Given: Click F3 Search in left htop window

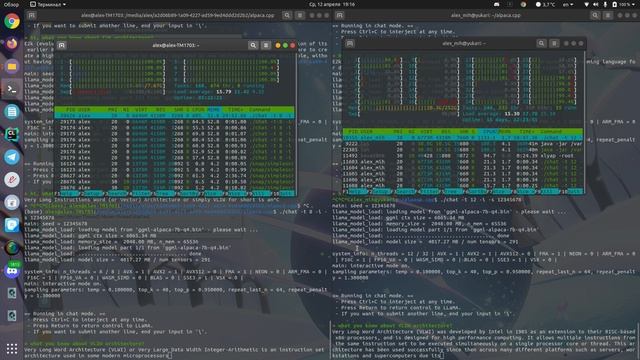Looking at the screenshot, I should click(x=116, y=193).
